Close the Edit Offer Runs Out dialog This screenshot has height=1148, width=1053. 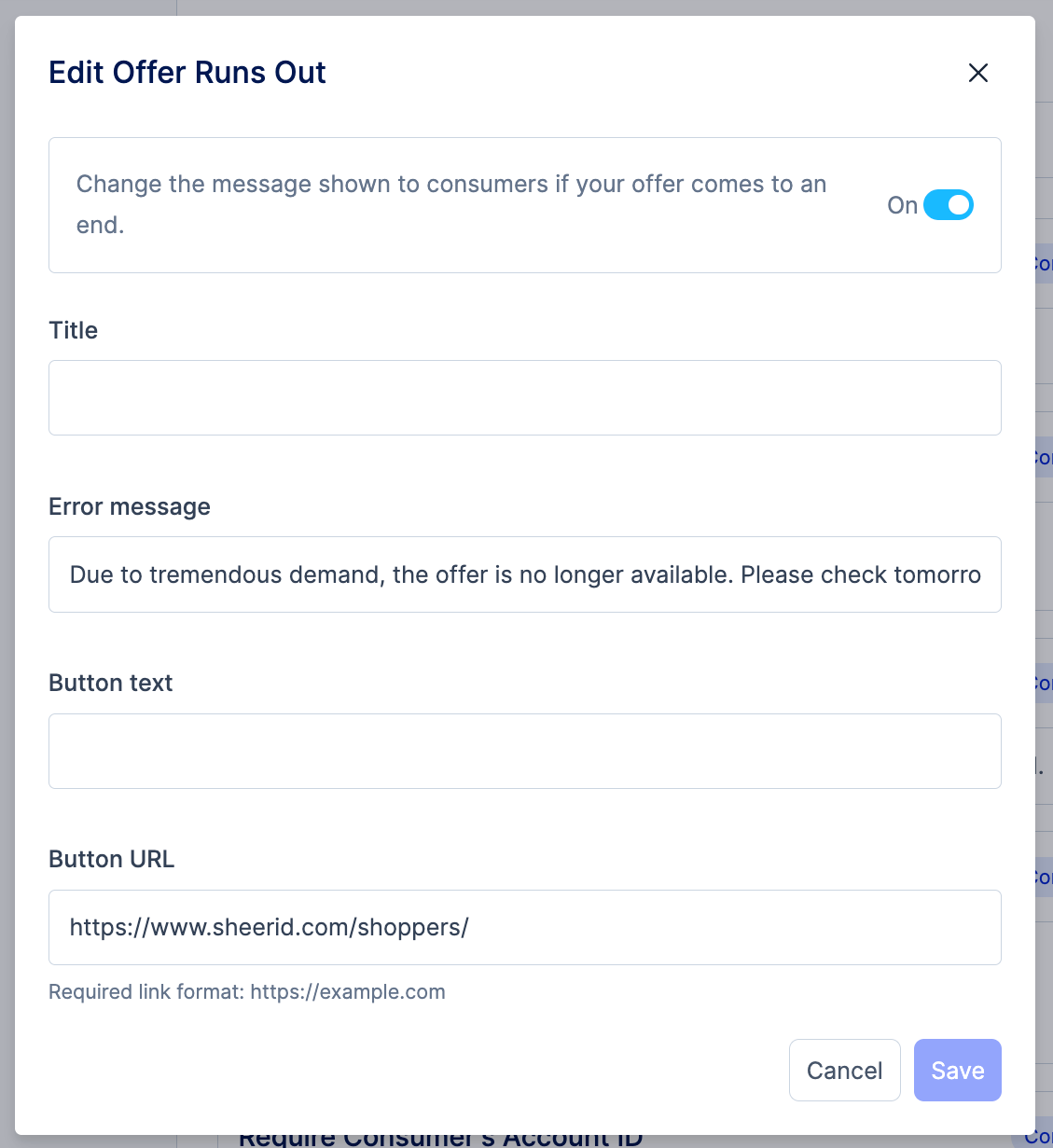[x=977, y=73]
